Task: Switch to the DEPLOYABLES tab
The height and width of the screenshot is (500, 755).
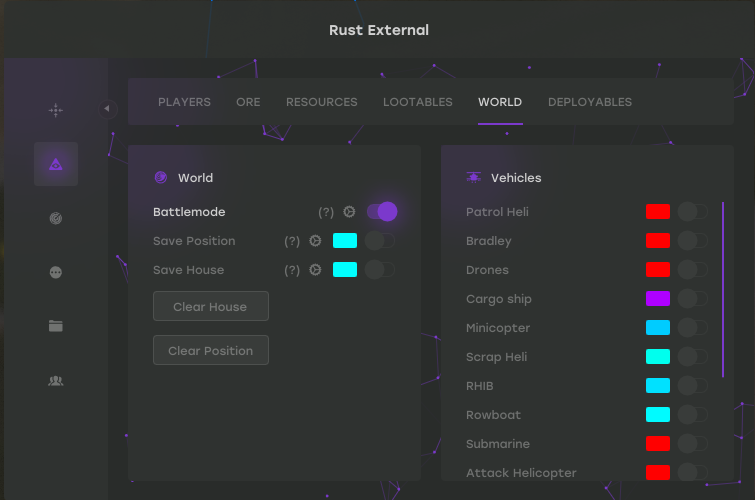Action: coord(590,102)
